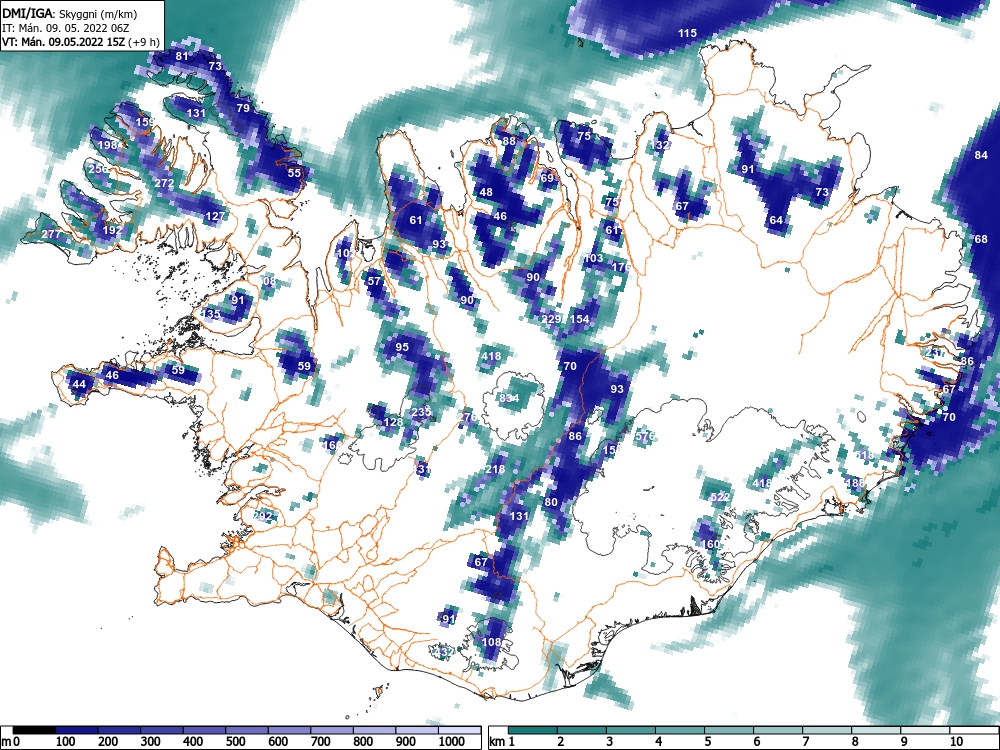The height and width of the screenshot is (750, 1000).
Task: Click the light teal 8–9 km legend swatch
Action: 876,730
